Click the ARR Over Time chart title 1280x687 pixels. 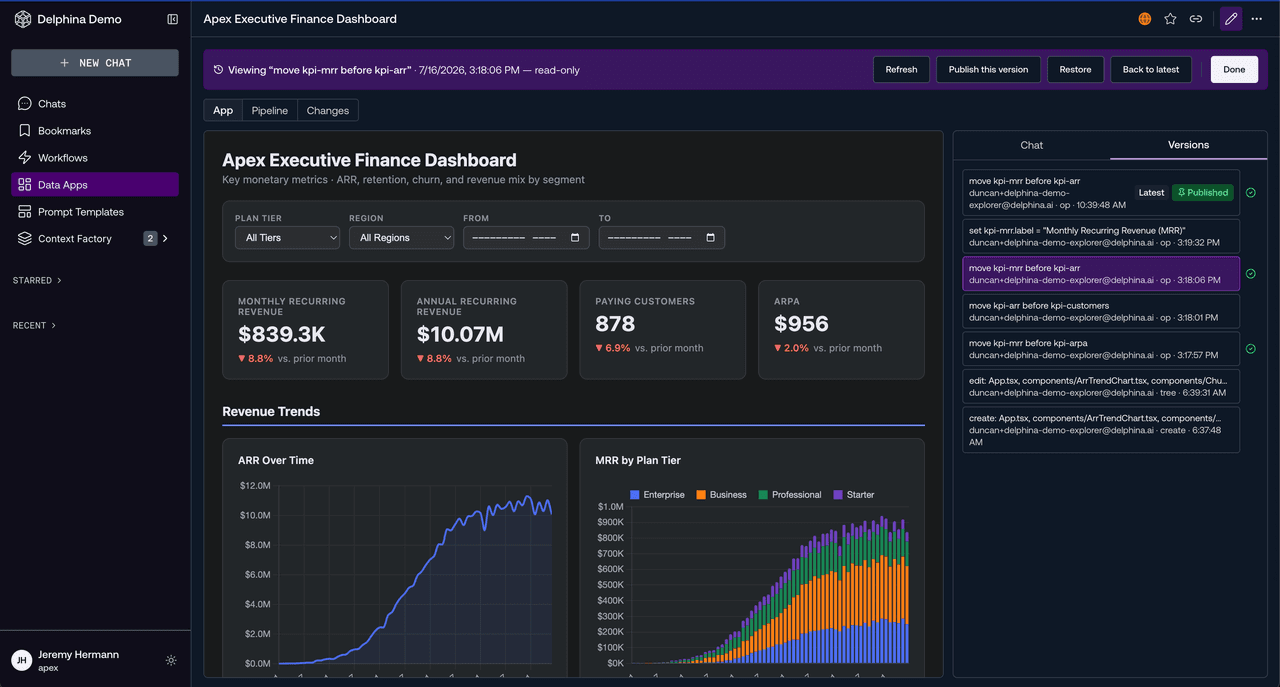click(276, 460)
